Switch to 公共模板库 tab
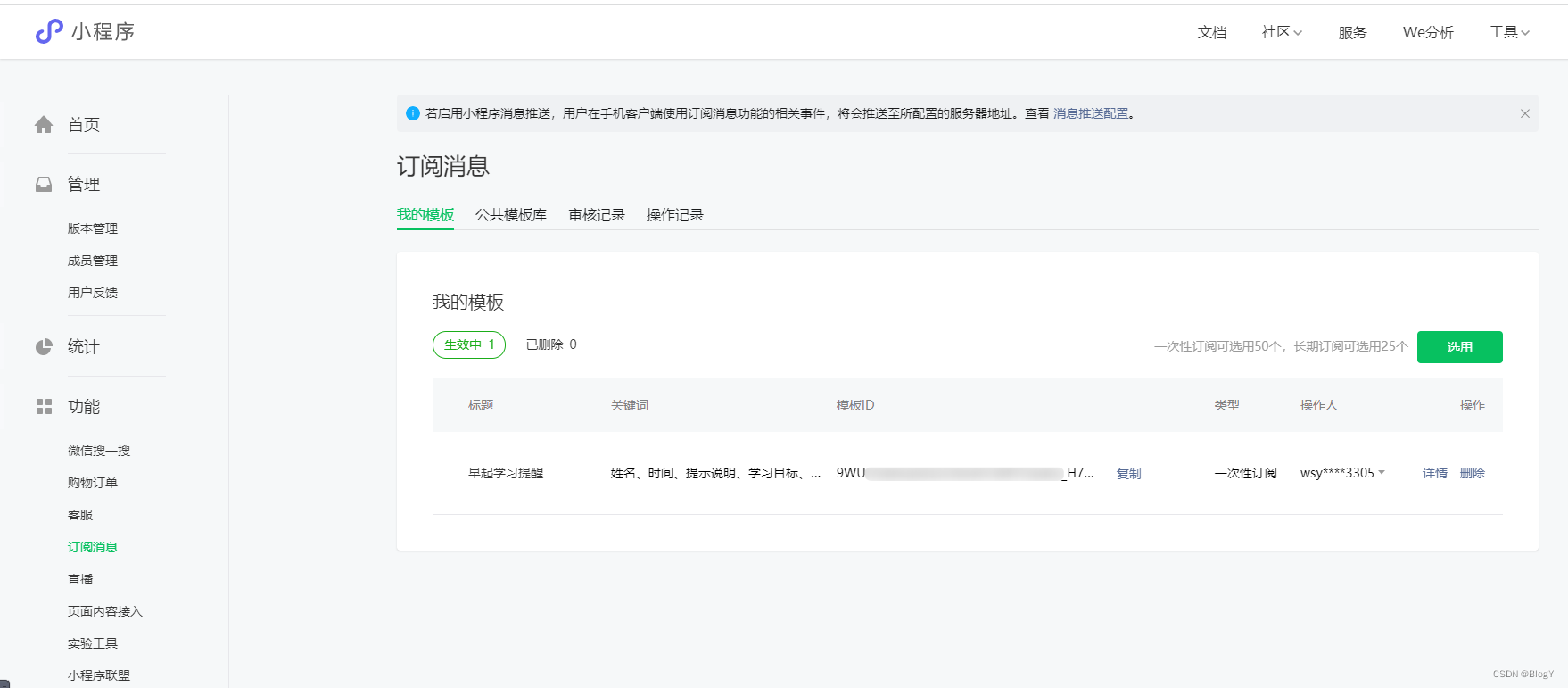Viewport: 1568px width, 688px height. point(511,215)
